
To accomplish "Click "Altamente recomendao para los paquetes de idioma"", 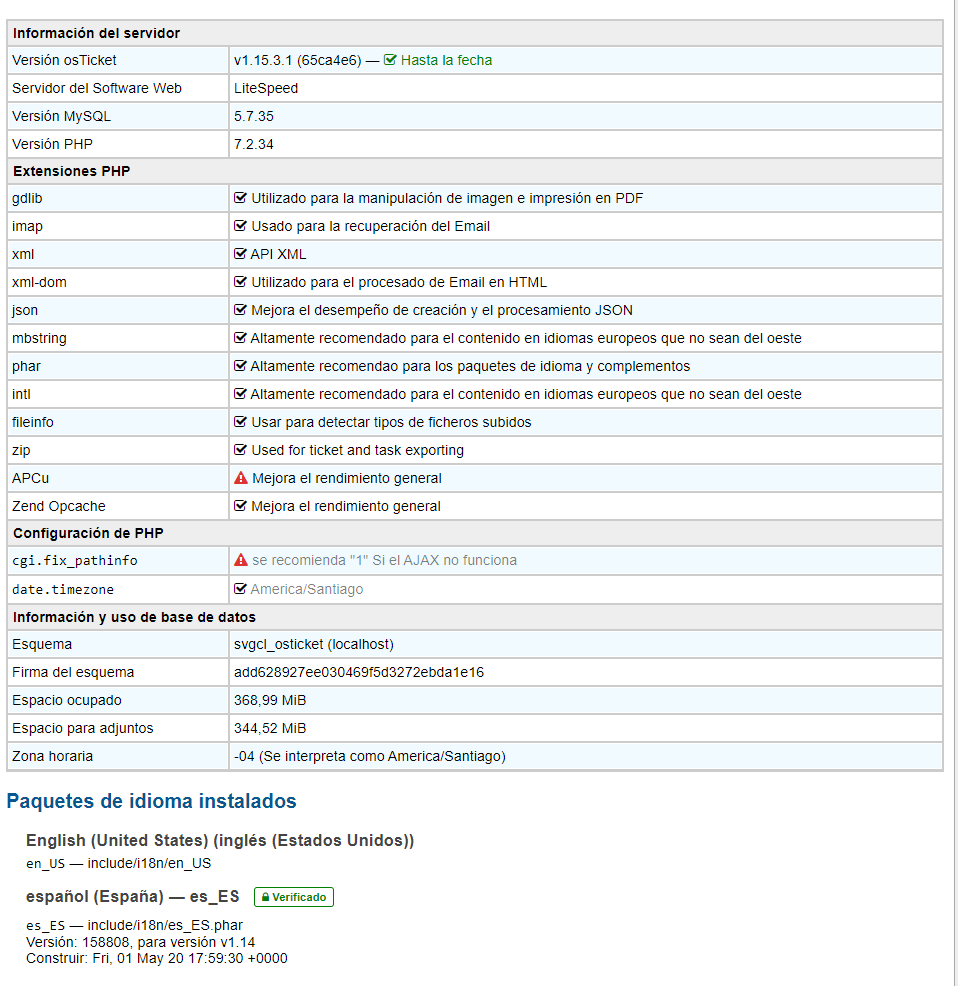I will click(x=470, y=366).
